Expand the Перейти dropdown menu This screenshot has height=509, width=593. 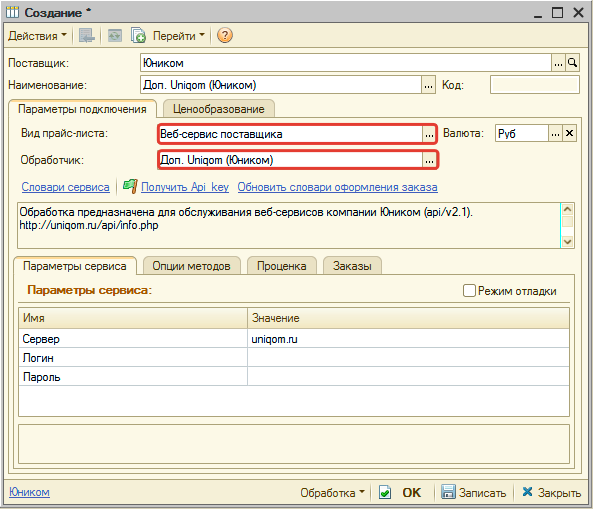[x=179, y=36]
